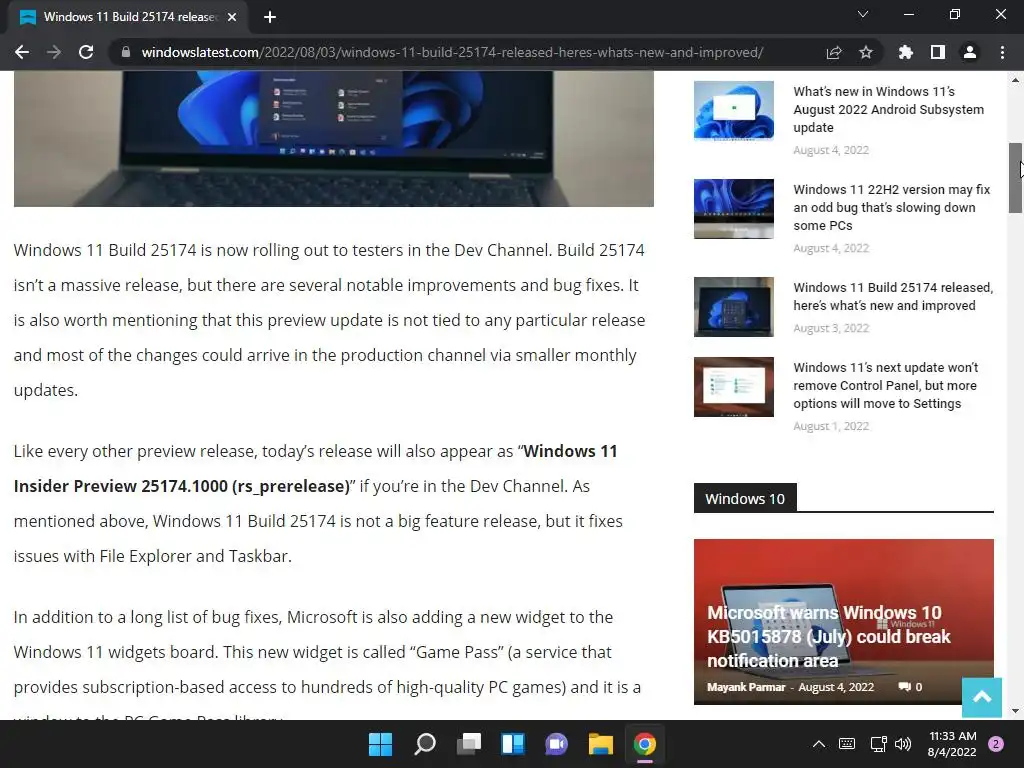The height and width of the screenshot is (768, 1024).
Task: Open File Explorer from the taskbar
Action: pyautogui.click(x=601, y=744)
